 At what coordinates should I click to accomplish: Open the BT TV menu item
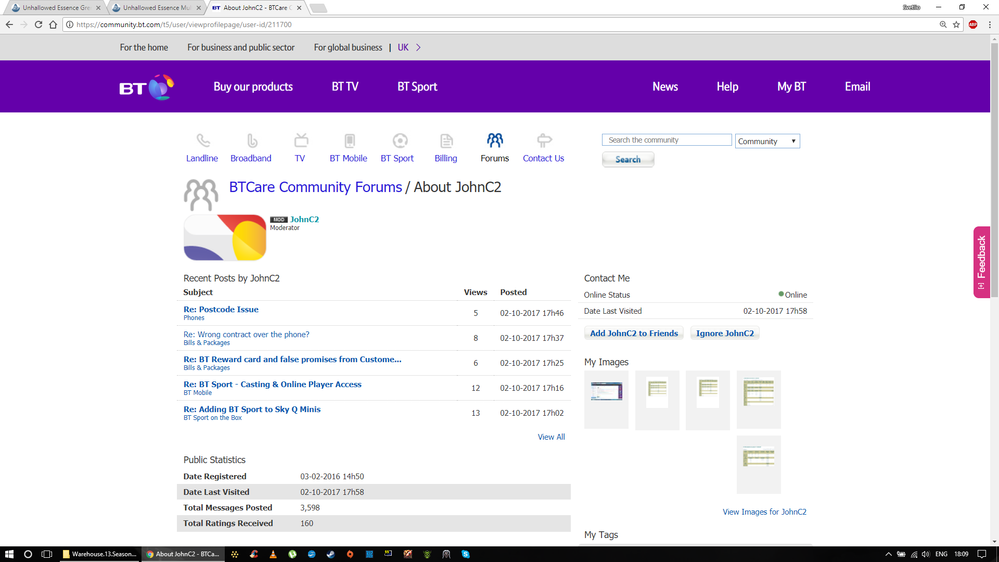(x=345, y=87)
